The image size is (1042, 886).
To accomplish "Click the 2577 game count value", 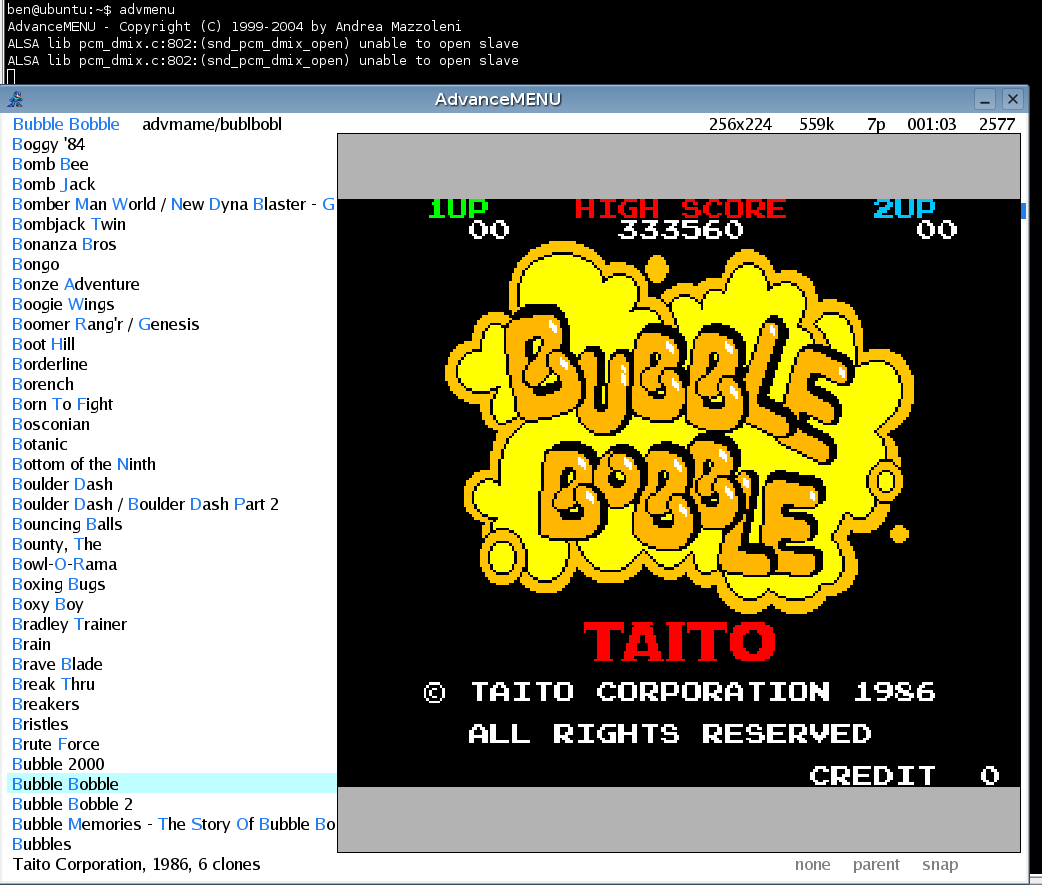I will (x=997, y=124).
